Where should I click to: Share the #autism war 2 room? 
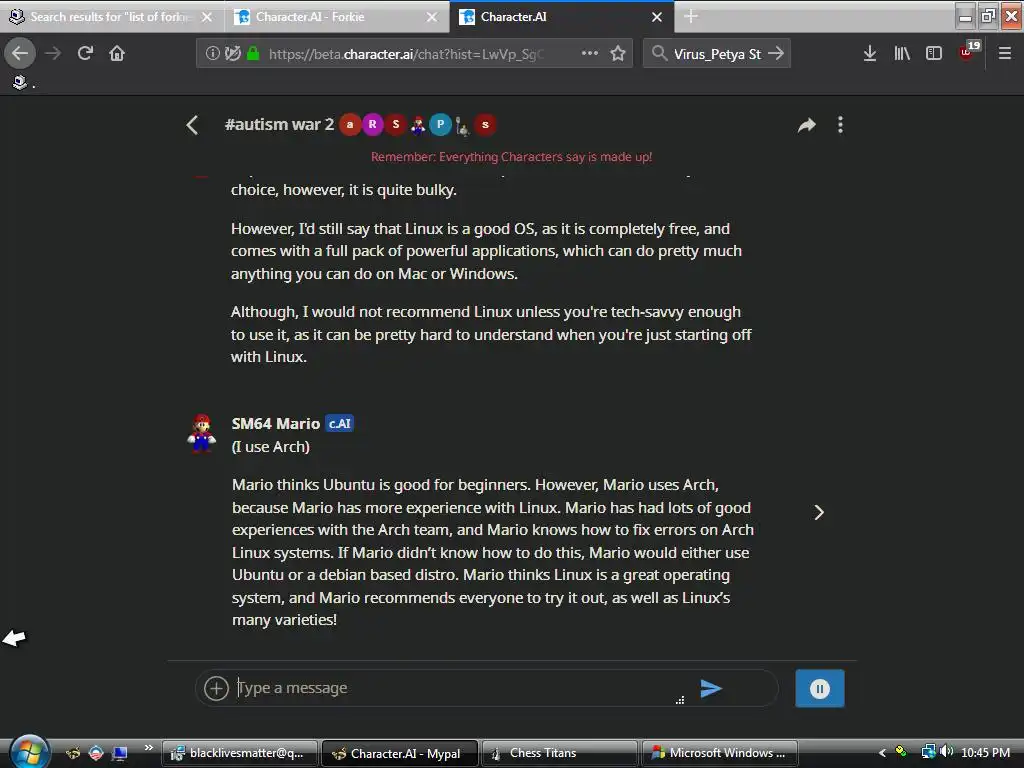click(807, 125)
